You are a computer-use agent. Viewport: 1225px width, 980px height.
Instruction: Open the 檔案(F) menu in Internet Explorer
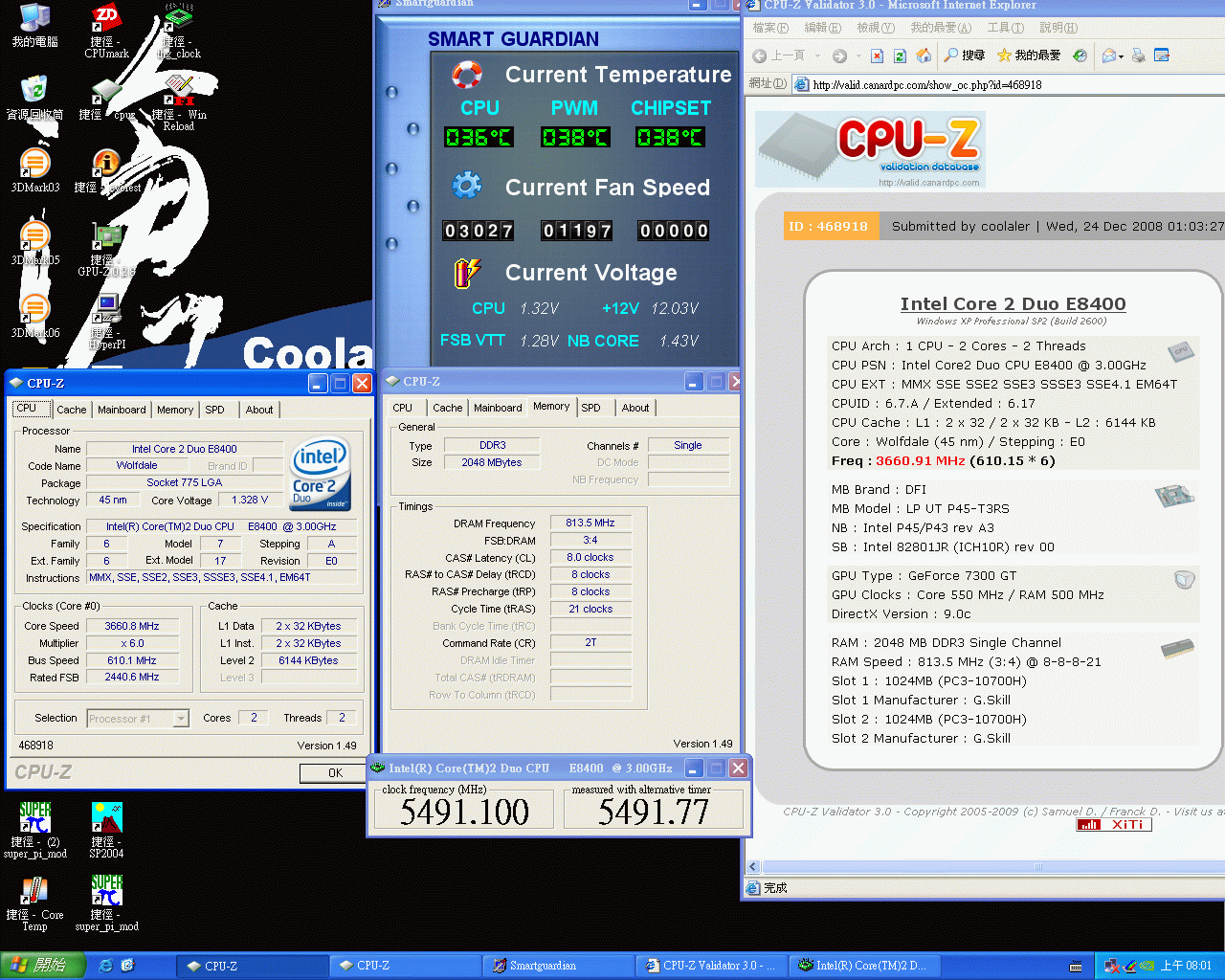pos(770,28)
